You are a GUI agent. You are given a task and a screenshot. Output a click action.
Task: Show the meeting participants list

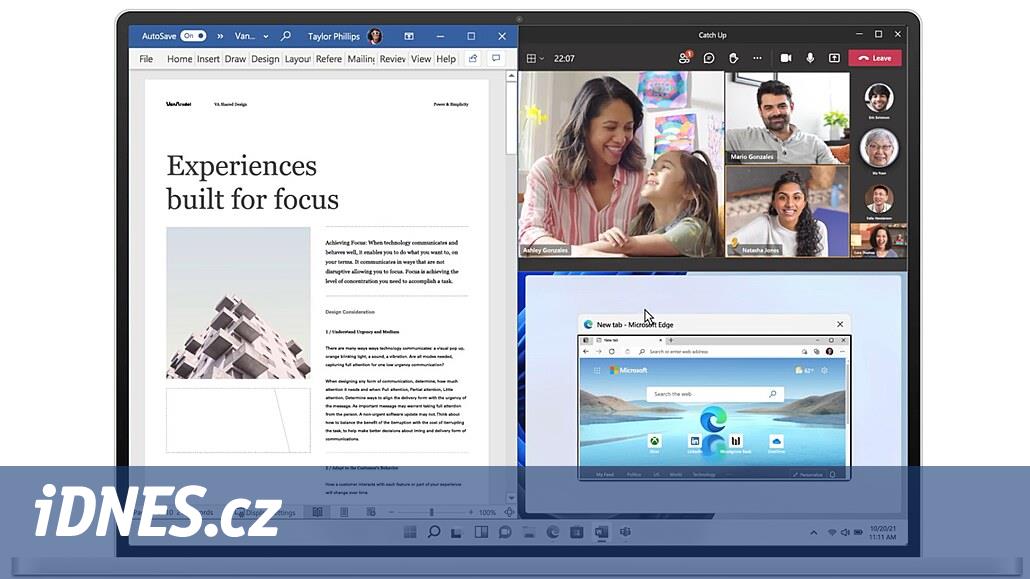(685, 58)
